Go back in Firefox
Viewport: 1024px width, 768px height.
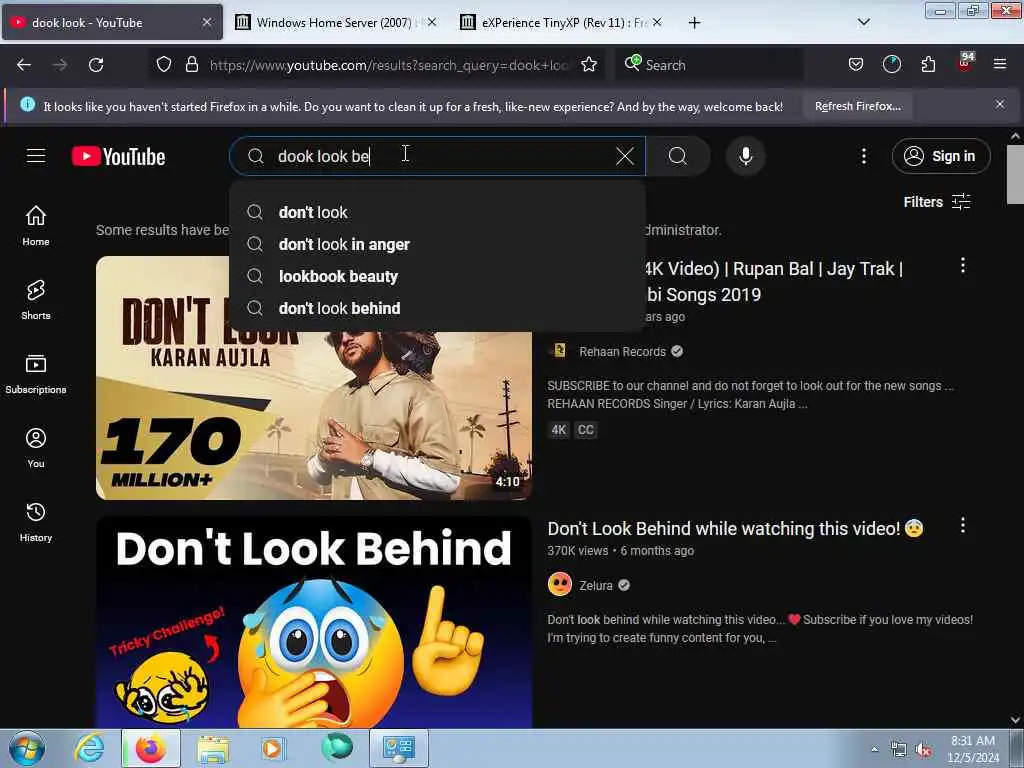(24, 65)
